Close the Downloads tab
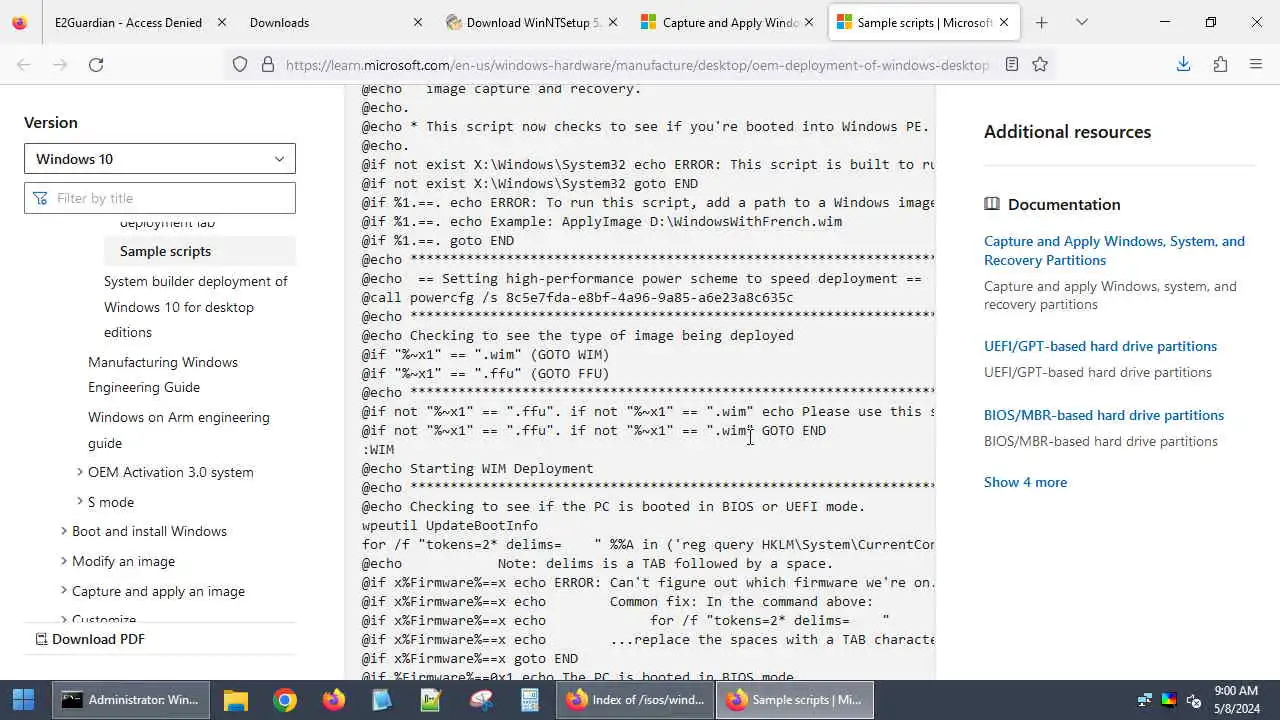 tap(418, 22)
